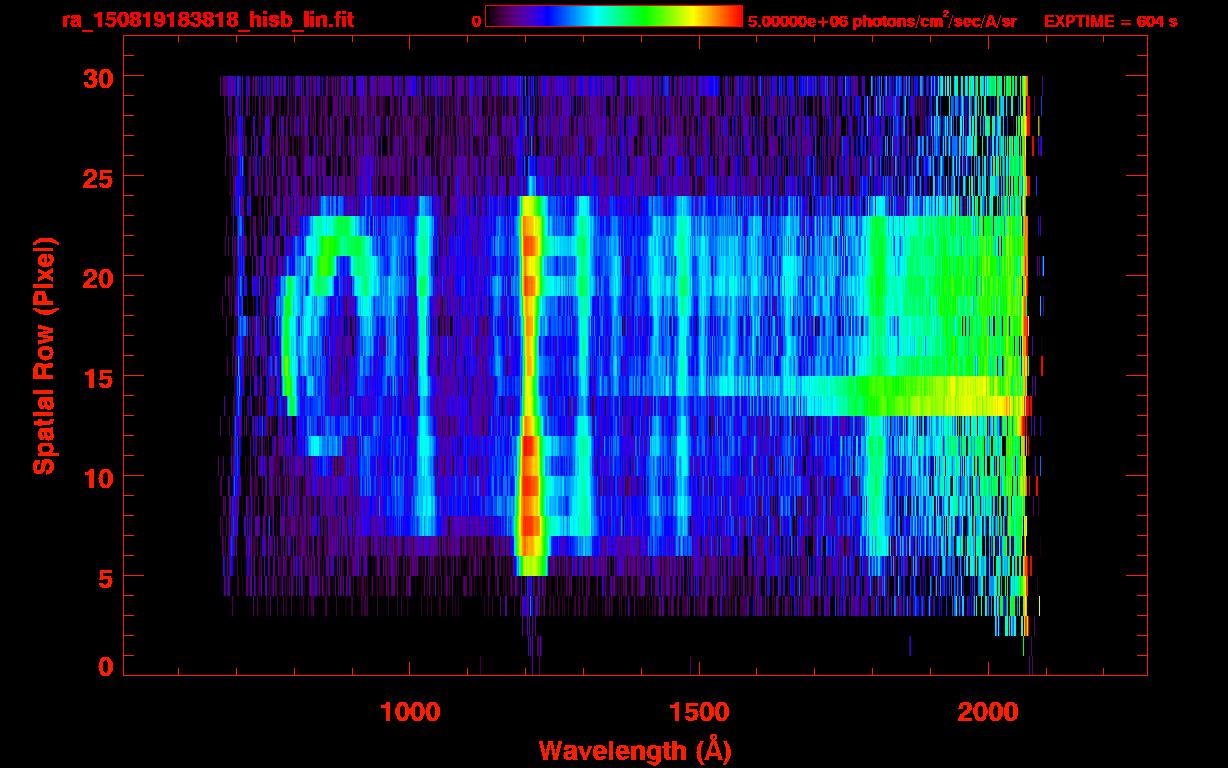Screen dimensions: 1228x768
Task: Select the 2000 wavelength tick label
Action: (987, 712)
